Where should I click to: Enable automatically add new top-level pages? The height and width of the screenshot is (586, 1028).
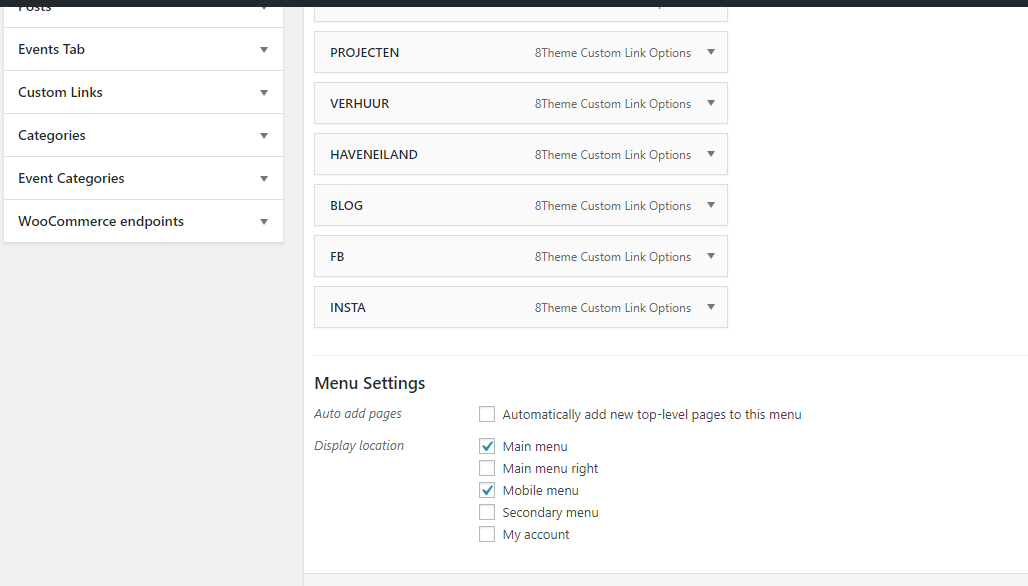pyautogui.click(x=487, y=414)
